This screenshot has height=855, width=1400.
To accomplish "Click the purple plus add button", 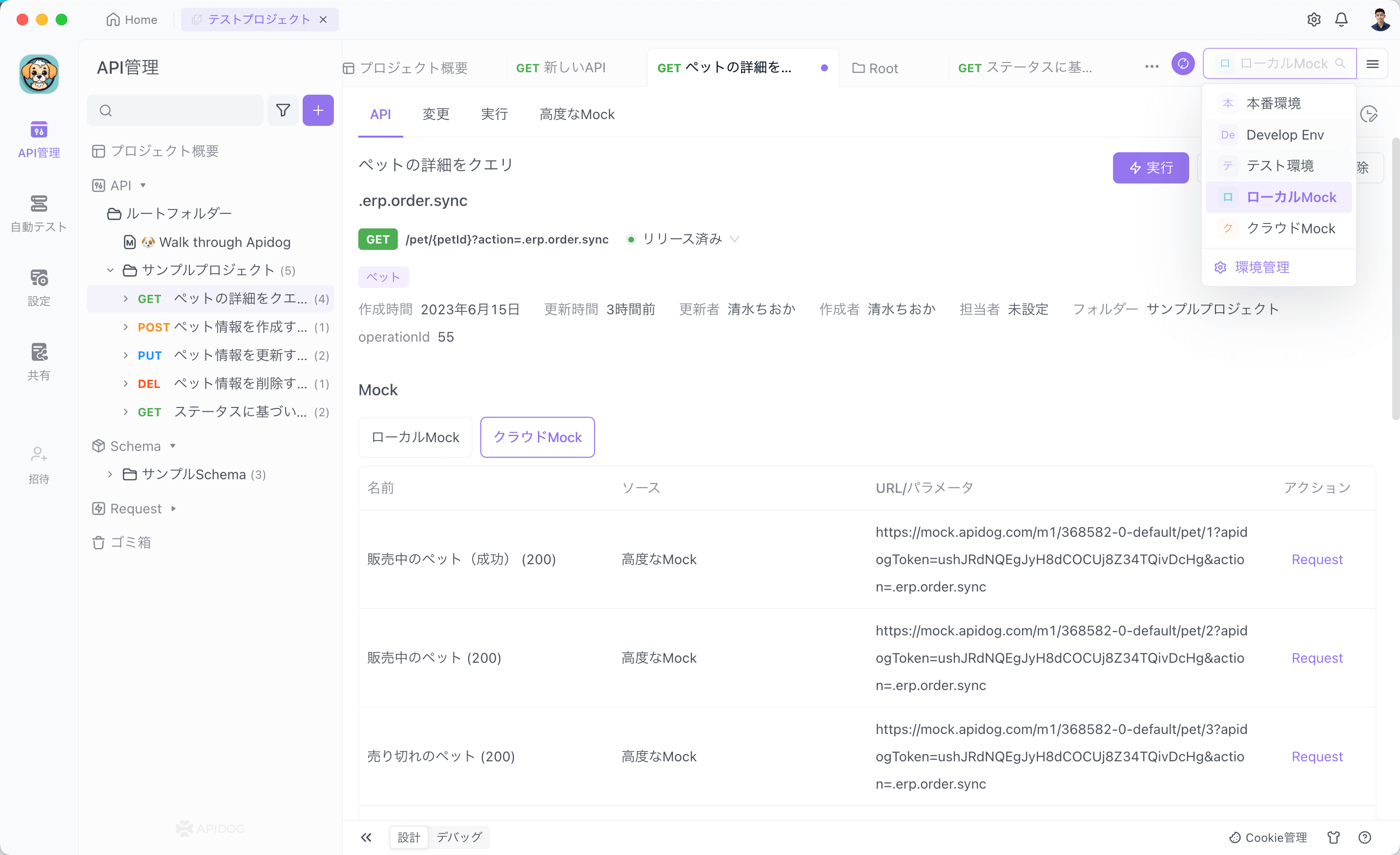I will (x=318, y=110).
